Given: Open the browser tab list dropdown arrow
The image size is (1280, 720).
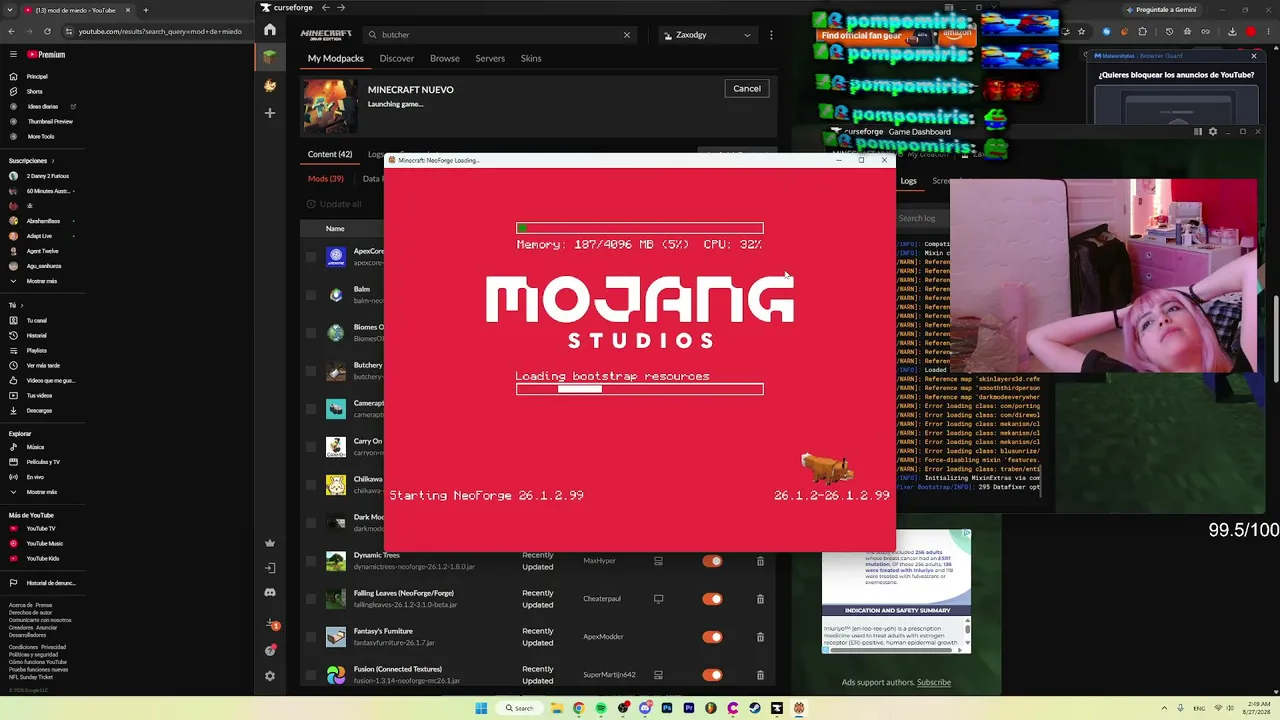Looking at the screenshot, I should coord(11,10).
